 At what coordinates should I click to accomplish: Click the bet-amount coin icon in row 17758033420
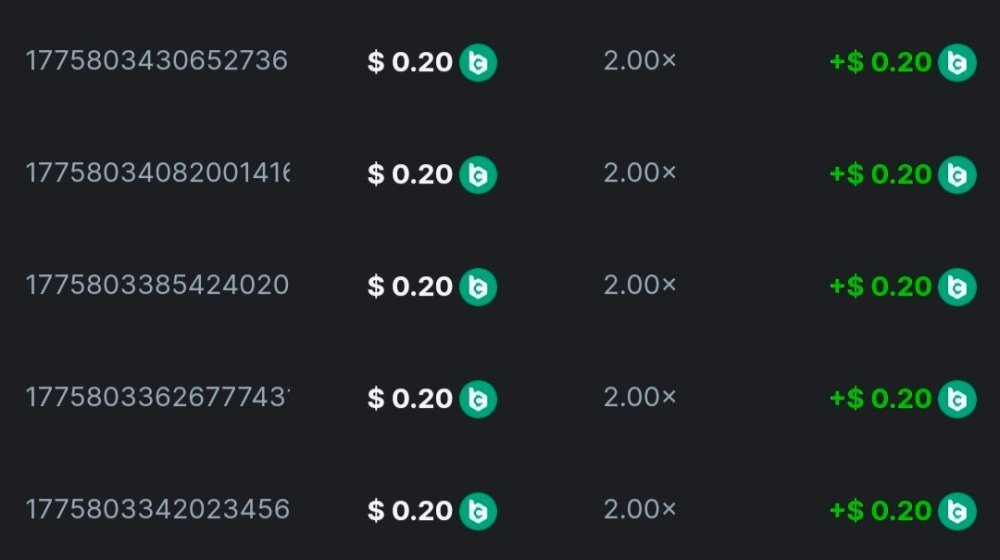pos(478,511)
